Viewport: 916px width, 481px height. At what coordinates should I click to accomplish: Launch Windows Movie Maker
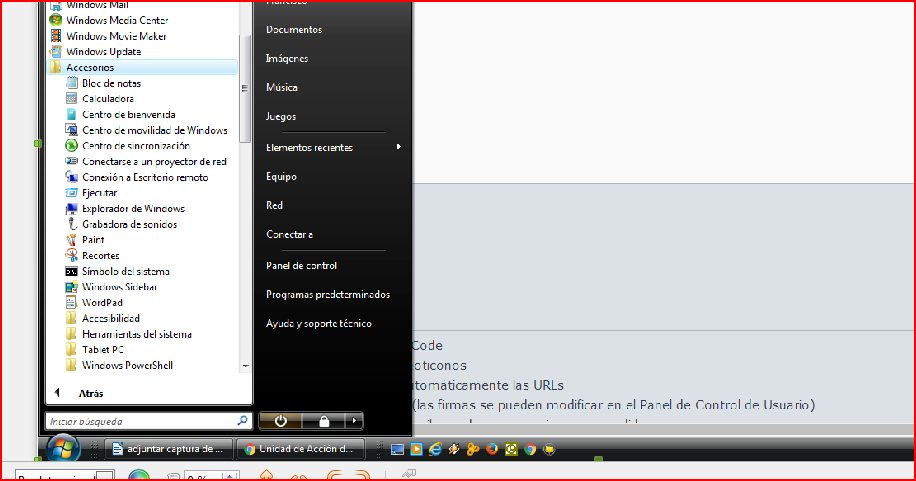(x=116, y=36)
